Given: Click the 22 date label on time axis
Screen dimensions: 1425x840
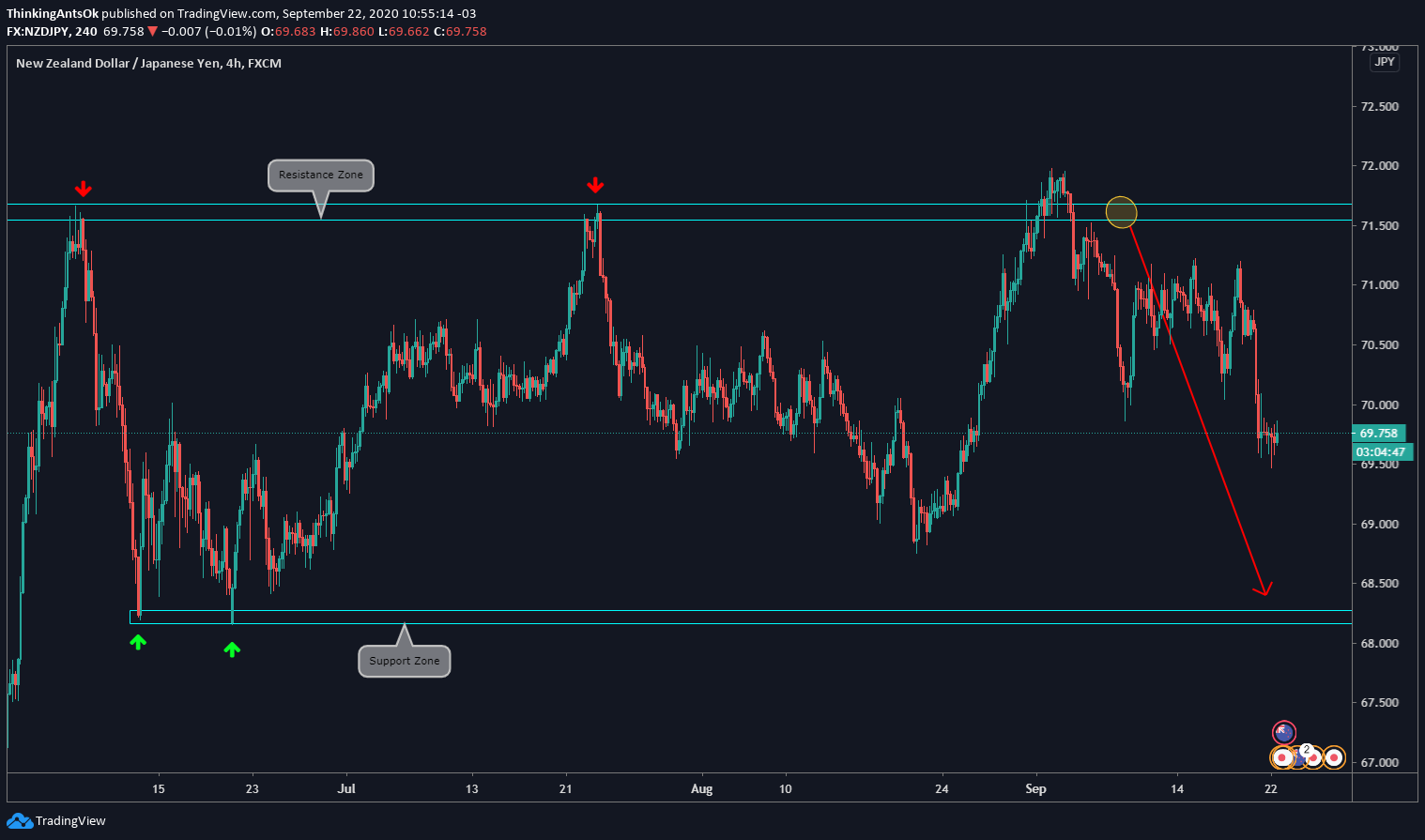Looking at the screenshot, I should (x=1271, y=789).
